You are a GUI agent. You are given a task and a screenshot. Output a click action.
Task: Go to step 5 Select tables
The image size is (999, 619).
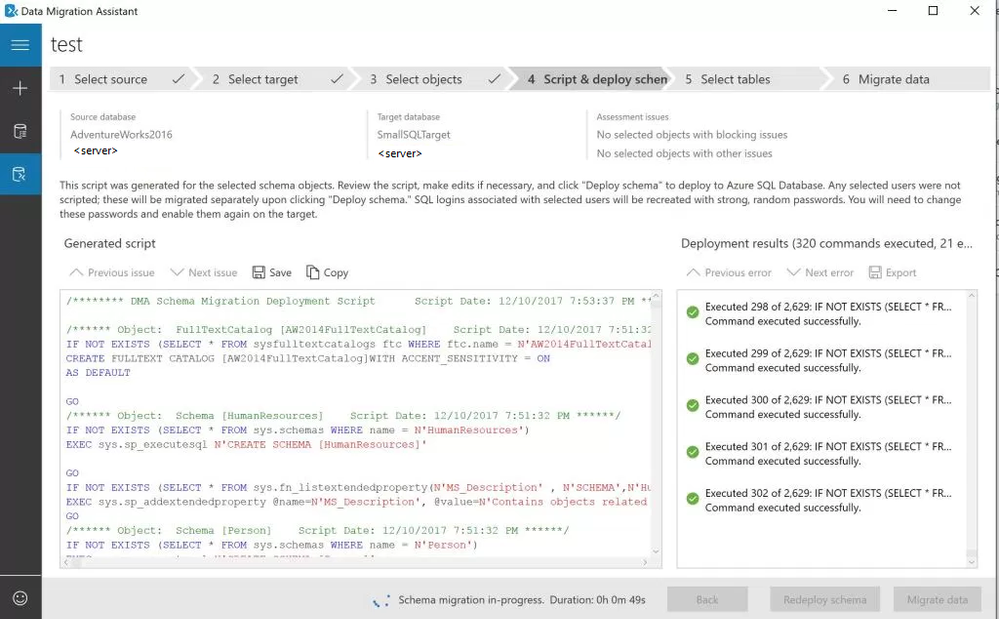[749, 79]
